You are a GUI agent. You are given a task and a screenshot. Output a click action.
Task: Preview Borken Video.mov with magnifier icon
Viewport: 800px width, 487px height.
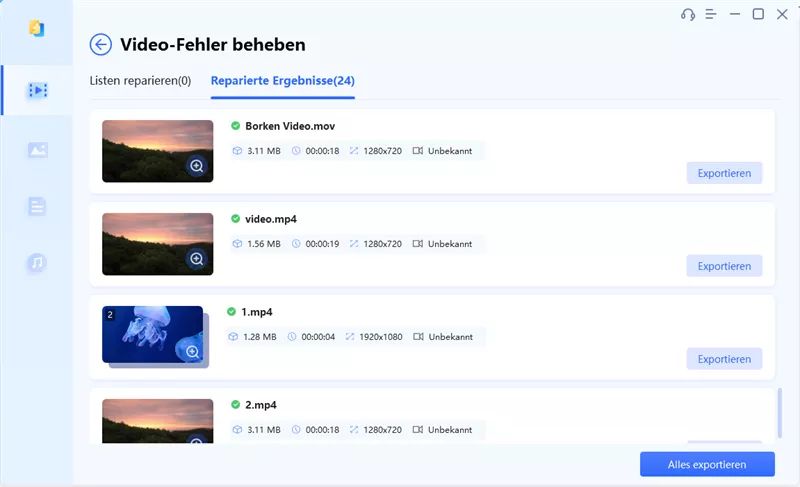click(x=196, y=166)
